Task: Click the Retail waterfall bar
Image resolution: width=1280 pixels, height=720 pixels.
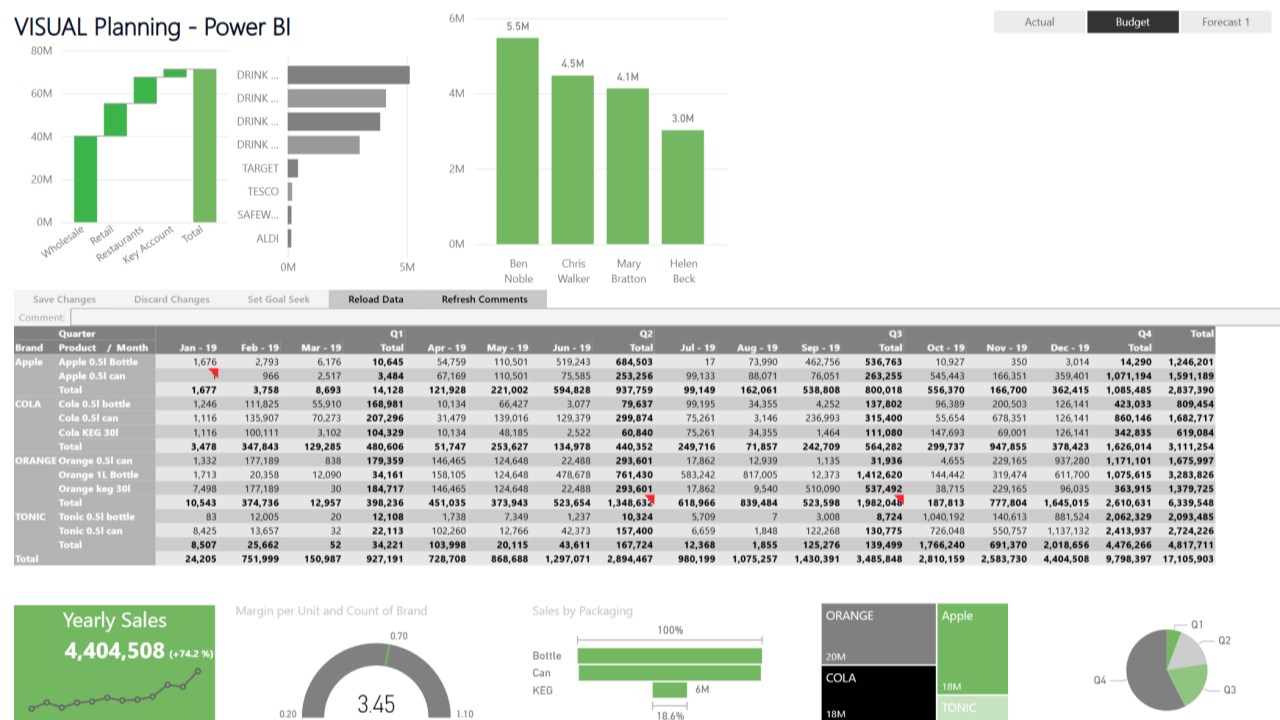Action: click(x=115, y=120)
